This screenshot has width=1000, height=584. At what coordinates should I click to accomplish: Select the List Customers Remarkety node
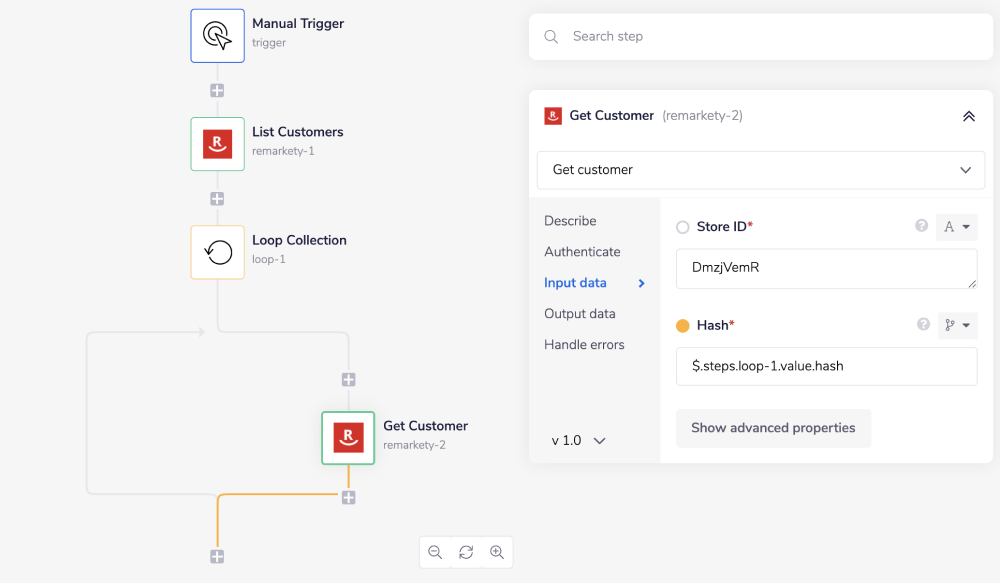click(x=217, y=144)
